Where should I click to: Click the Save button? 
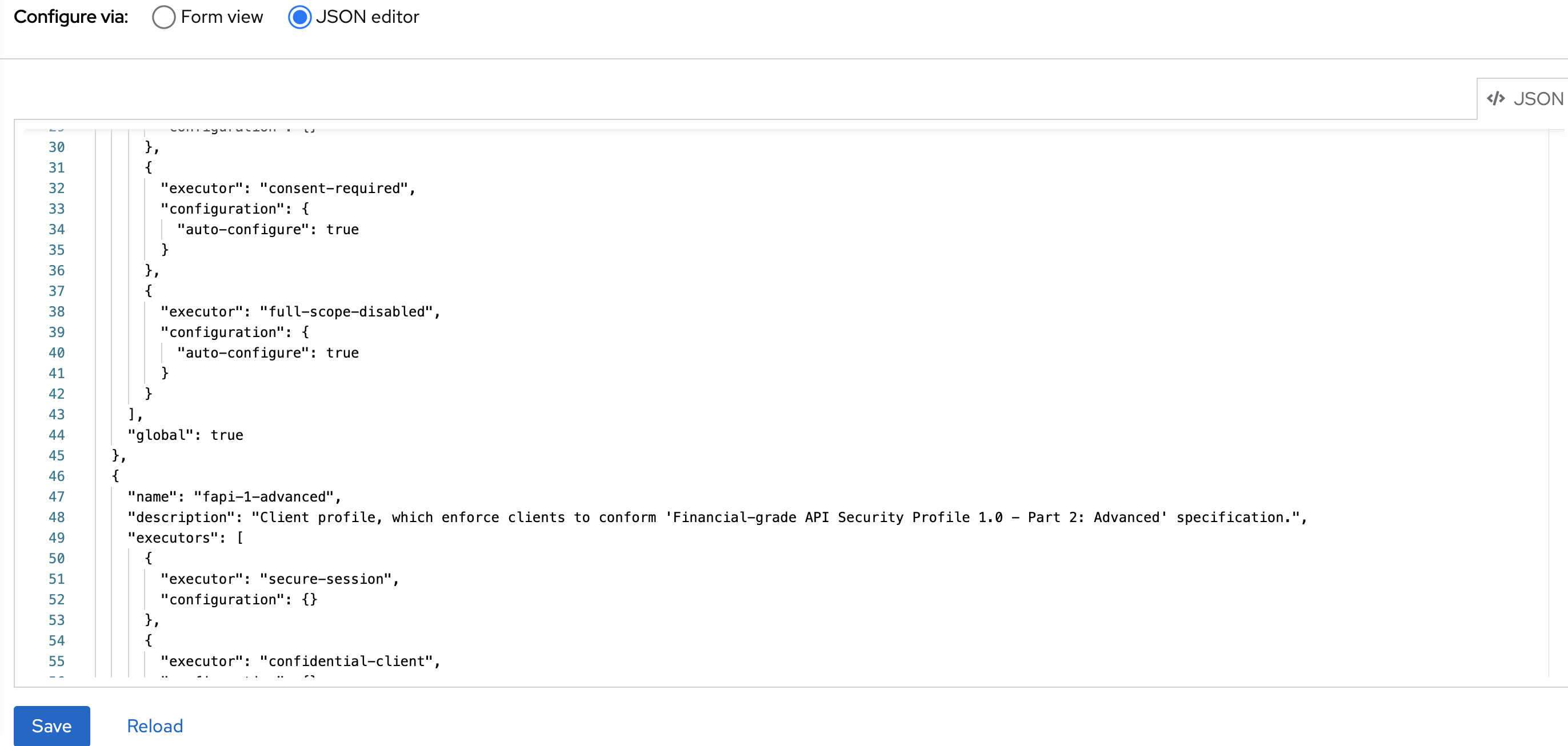[51, 725]
